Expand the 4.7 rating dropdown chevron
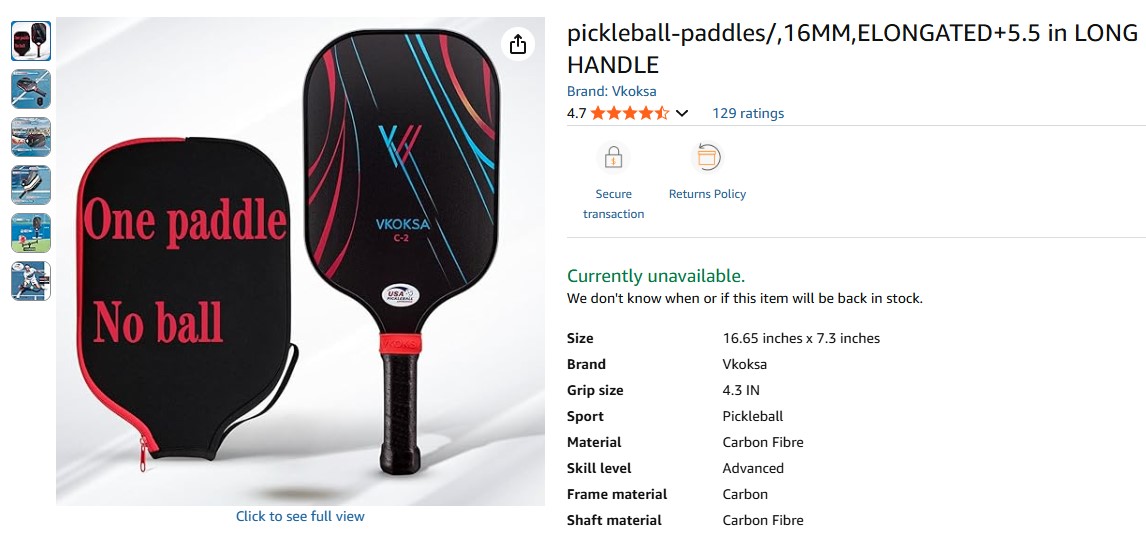 [x=681, y=113]
